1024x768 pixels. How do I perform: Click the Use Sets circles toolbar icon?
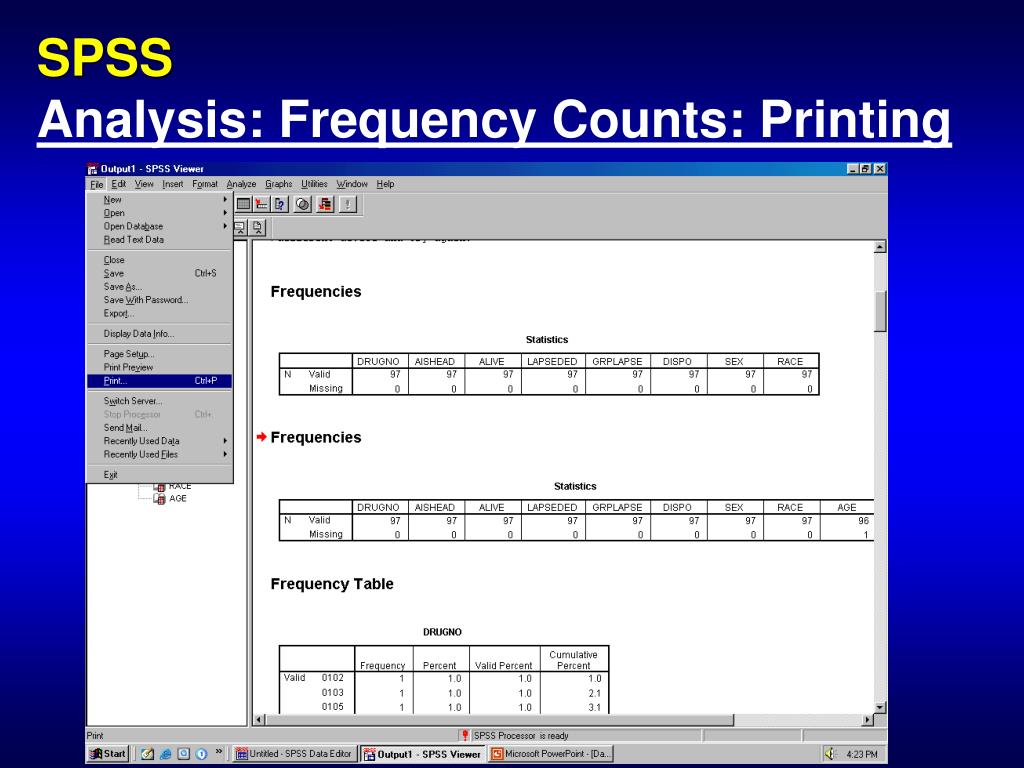pos(302,204)
